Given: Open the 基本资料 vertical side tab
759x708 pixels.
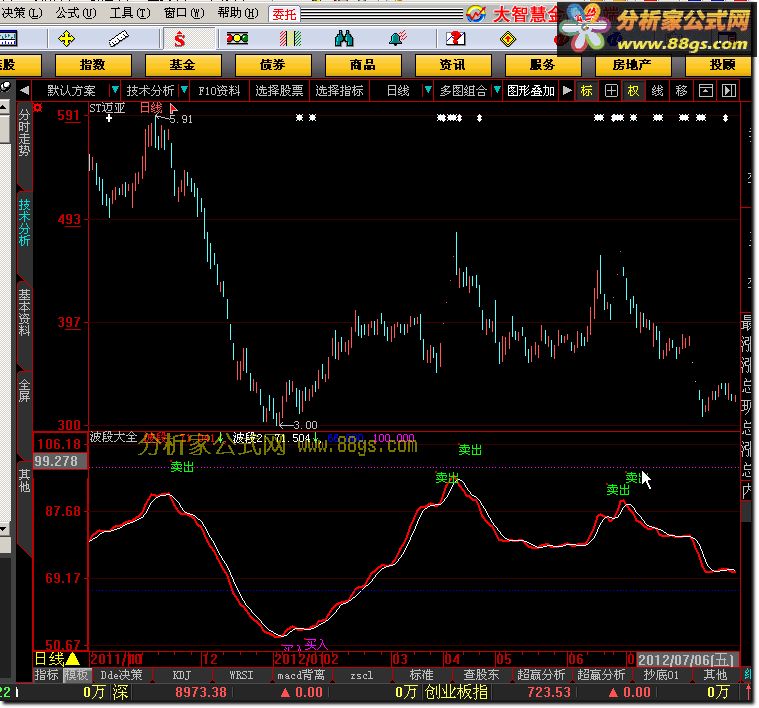Looking at the screenshot, I should (x=24, y=312).
